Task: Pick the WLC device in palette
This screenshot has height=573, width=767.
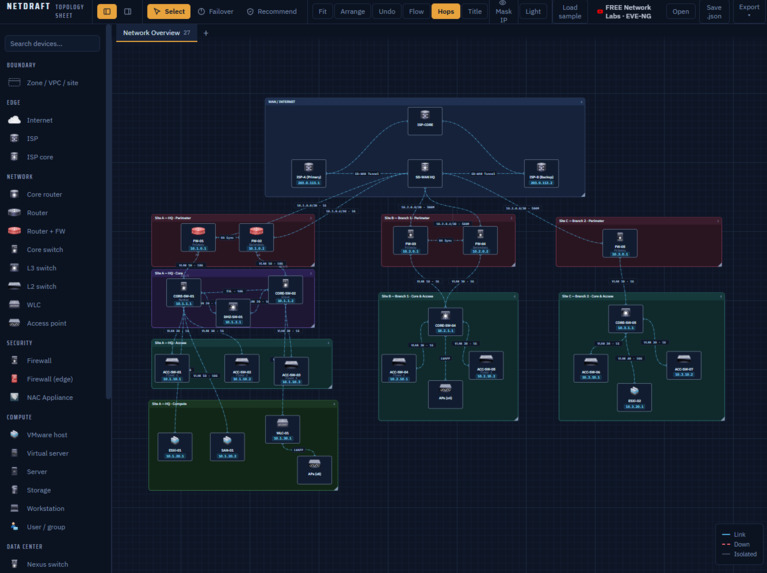Action: (53, 305)
